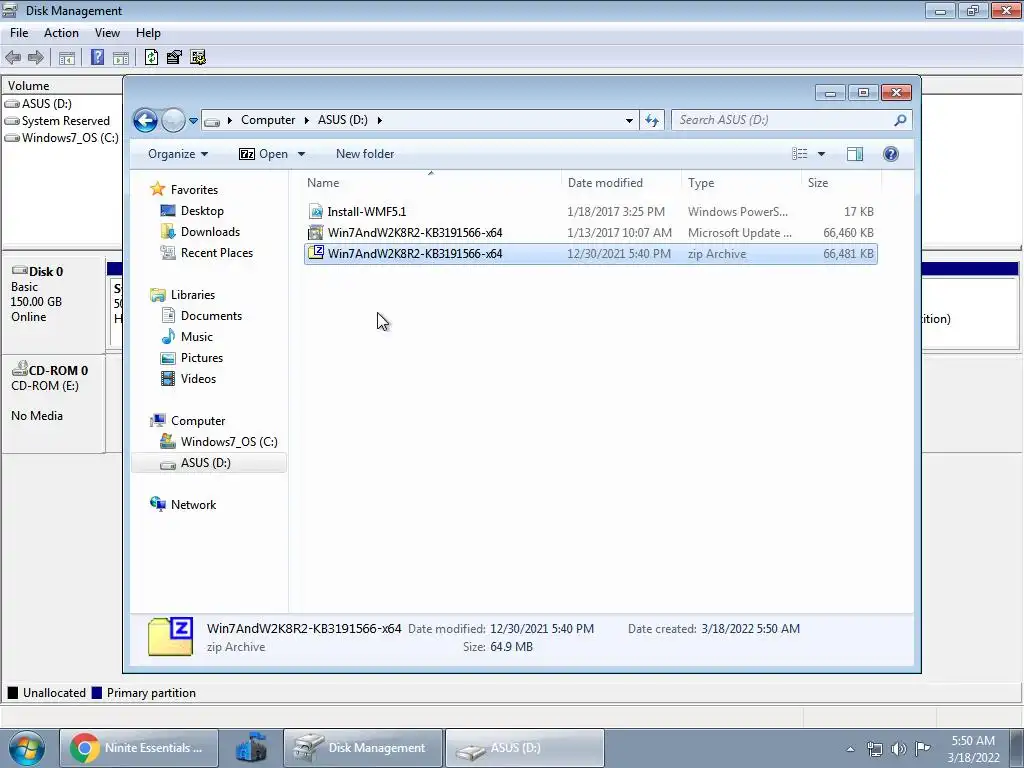Open File menu in Disk Management
This screenshot has height=768, width=1024.
coord(19,33)
